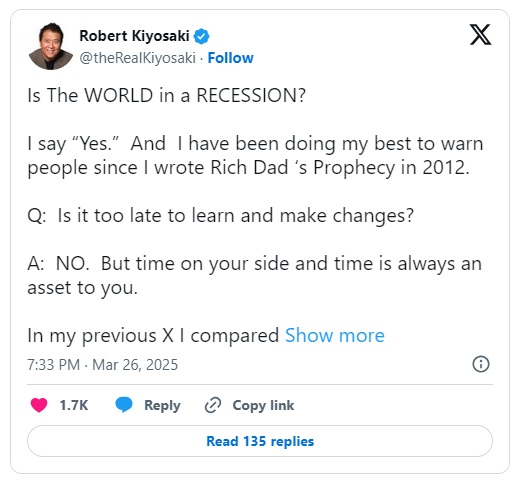Expand the tweet with Show more
The height and width of the screenshot is (486, 519).
pos(335,335)
